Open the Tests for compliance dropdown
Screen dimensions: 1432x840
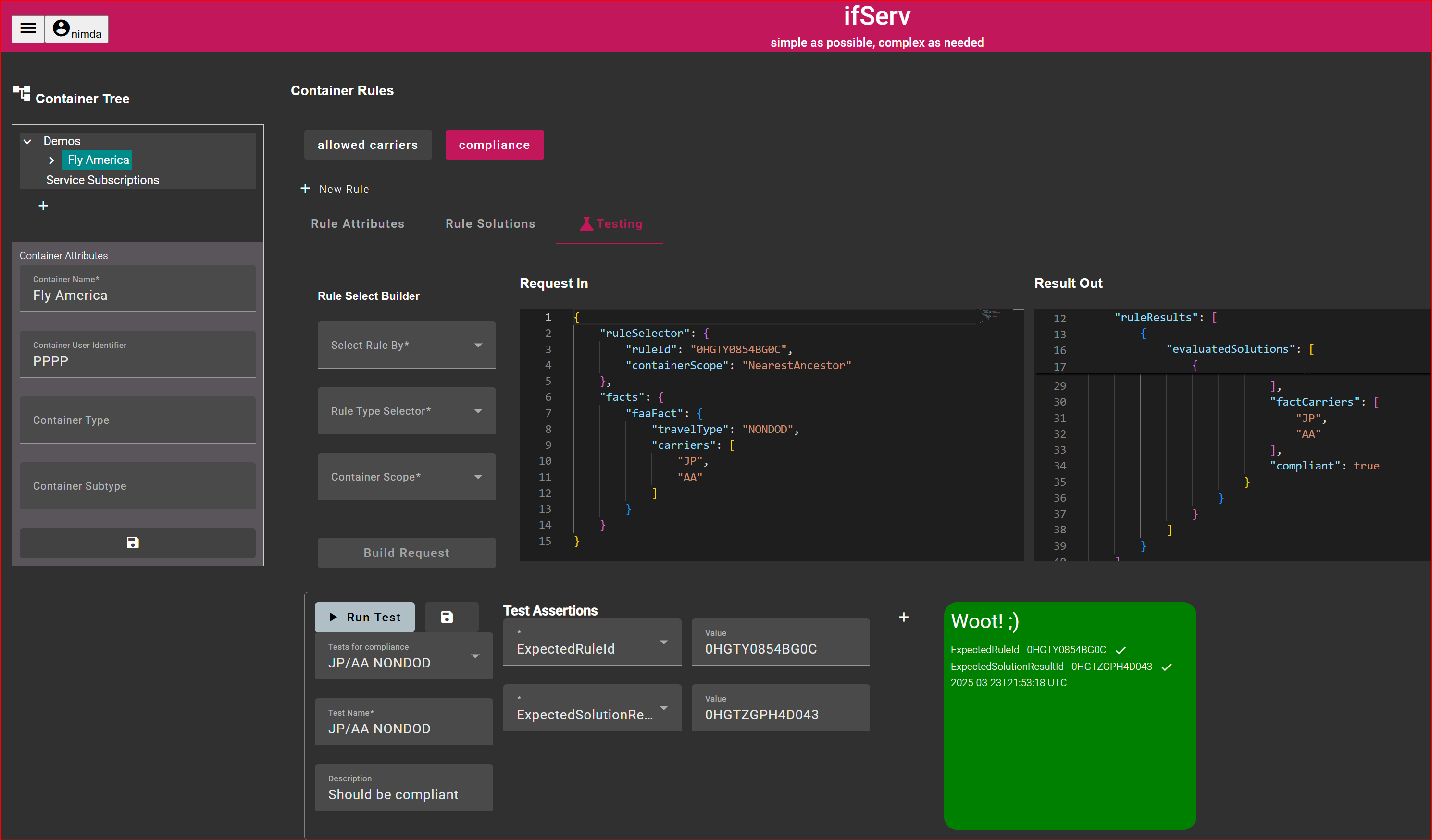point(404,656)
